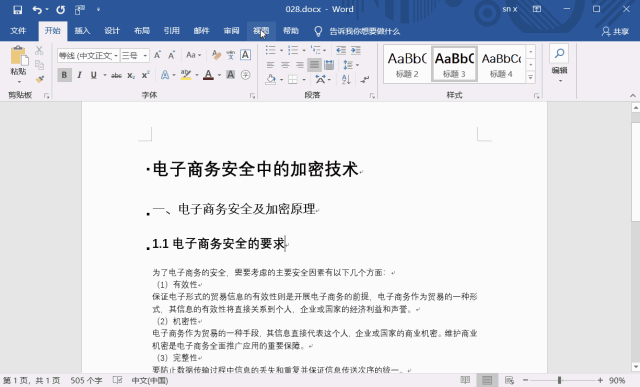
Task: Toggle bold formatting
Action: point(64,75)
